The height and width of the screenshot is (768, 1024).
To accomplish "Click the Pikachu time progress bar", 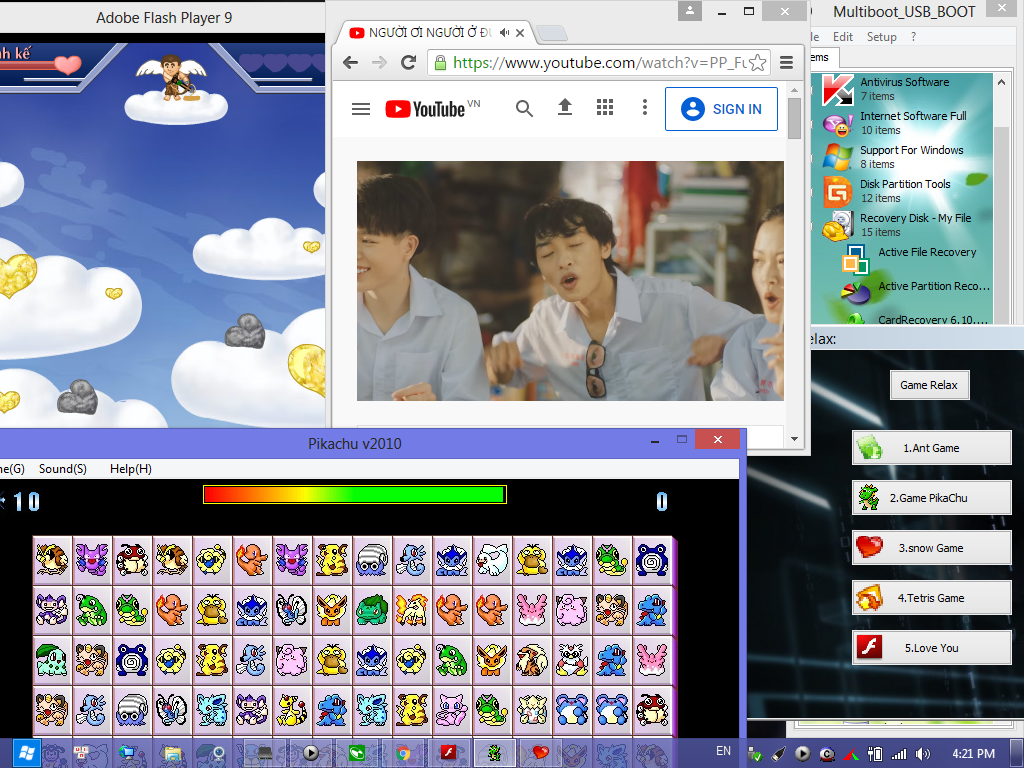I will [355, 494].
